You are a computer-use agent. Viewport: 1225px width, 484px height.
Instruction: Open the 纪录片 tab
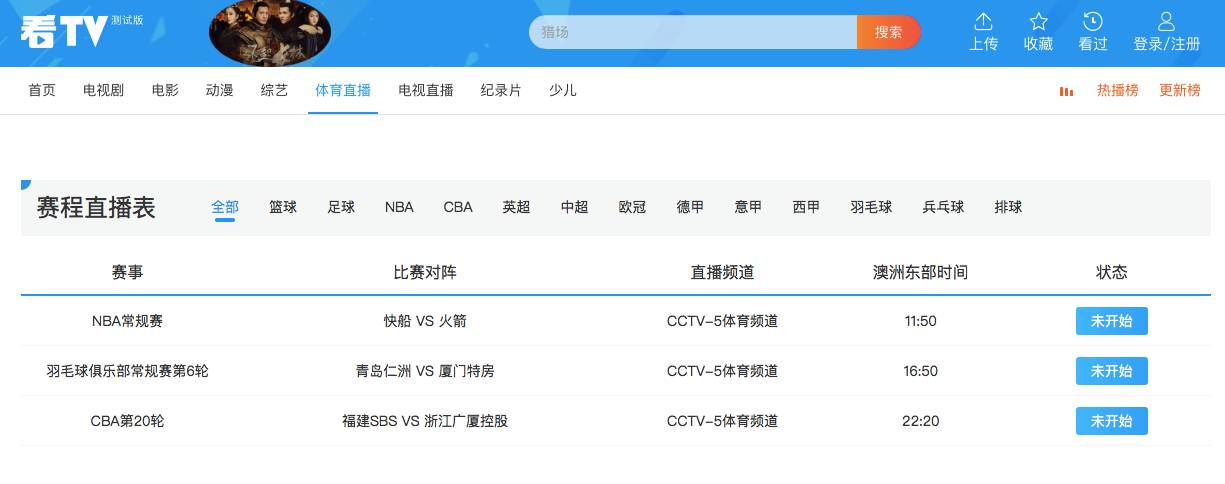[501, 90]
